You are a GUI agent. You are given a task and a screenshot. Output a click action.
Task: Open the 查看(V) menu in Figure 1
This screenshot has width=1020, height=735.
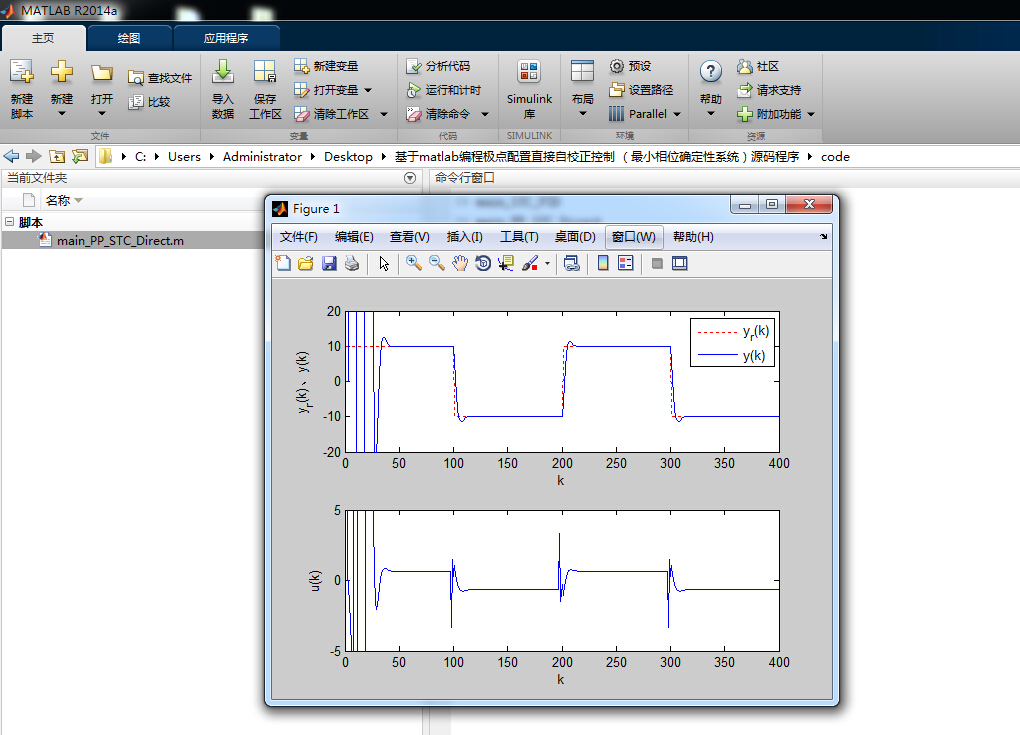pos(409,237)
